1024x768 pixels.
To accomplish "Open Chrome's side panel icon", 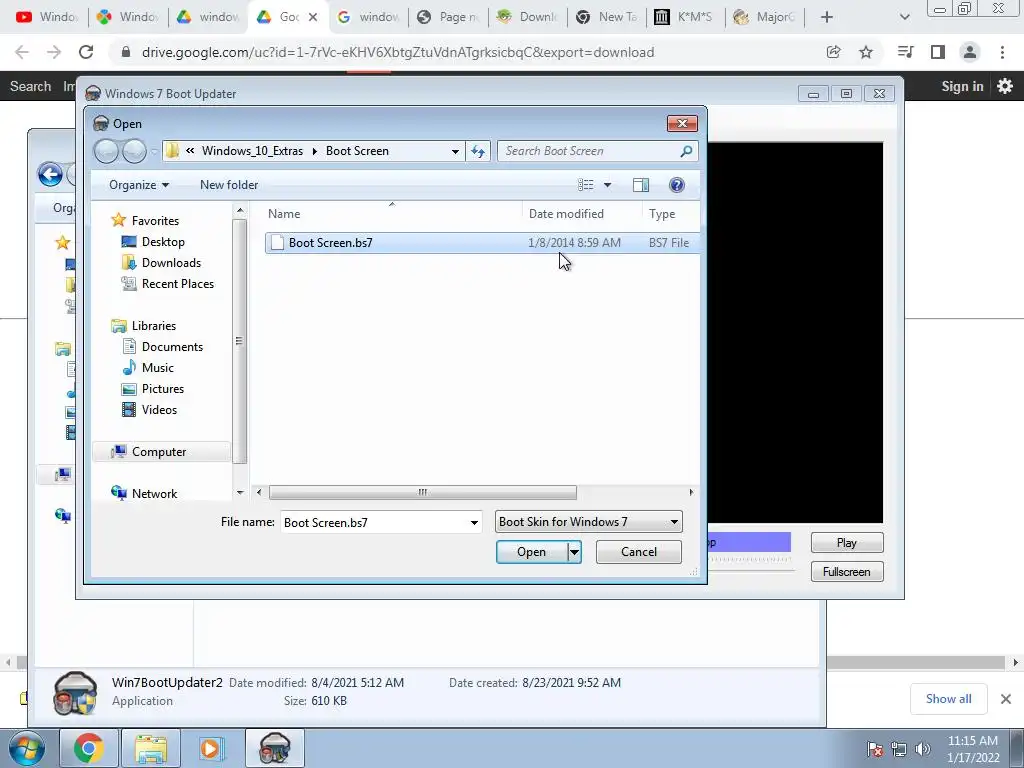I will pyautogui.click(x=938, y=52).
